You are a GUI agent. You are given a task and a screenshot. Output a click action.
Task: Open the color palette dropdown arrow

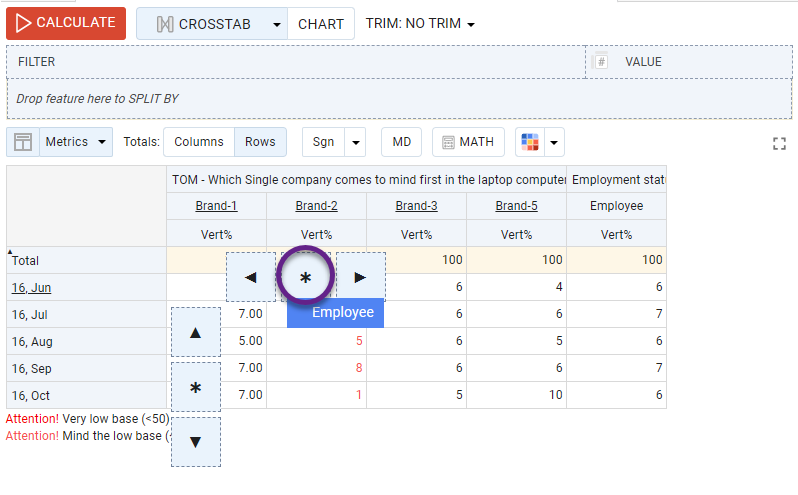pyautogui.click(x=554, y=142)
